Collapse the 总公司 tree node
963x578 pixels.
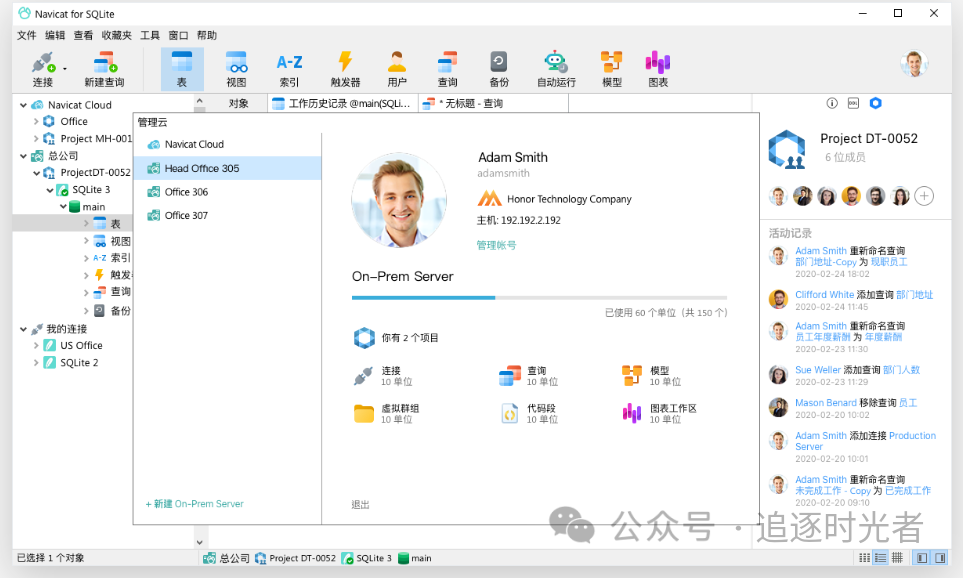23,156
